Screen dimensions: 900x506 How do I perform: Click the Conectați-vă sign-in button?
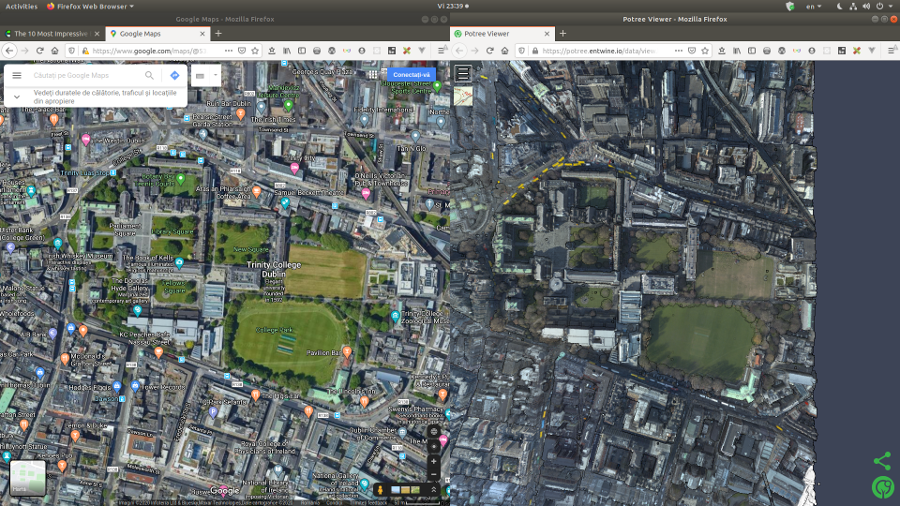pyautogui.click(x=412, y=75)
